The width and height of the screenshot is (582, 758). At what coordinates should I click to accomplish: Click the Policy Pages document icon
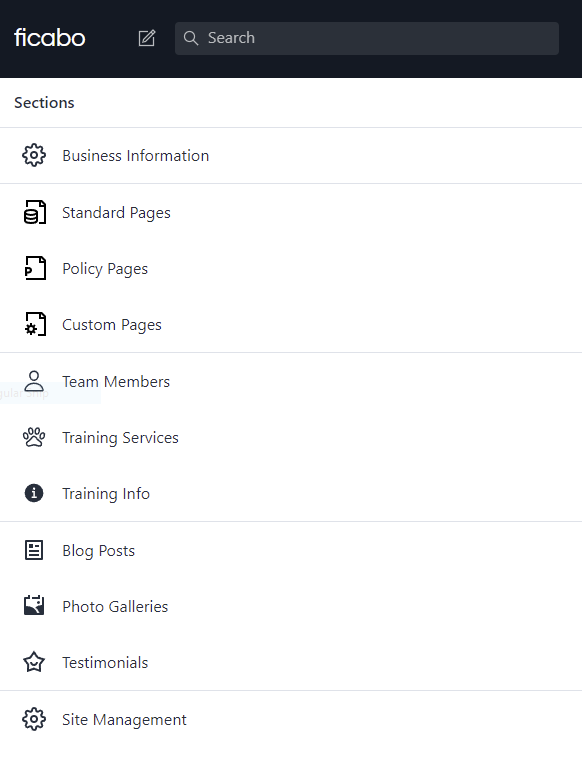coord(35,268)
